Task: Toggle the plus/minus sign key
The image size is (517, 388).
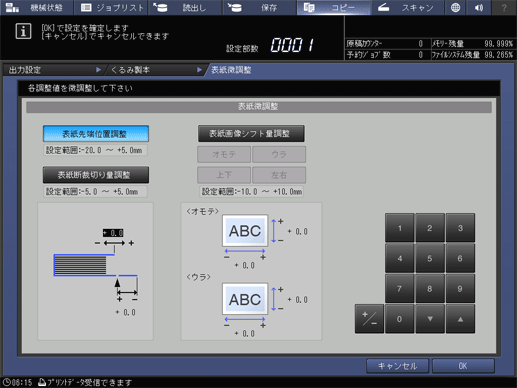Action: 369,319
